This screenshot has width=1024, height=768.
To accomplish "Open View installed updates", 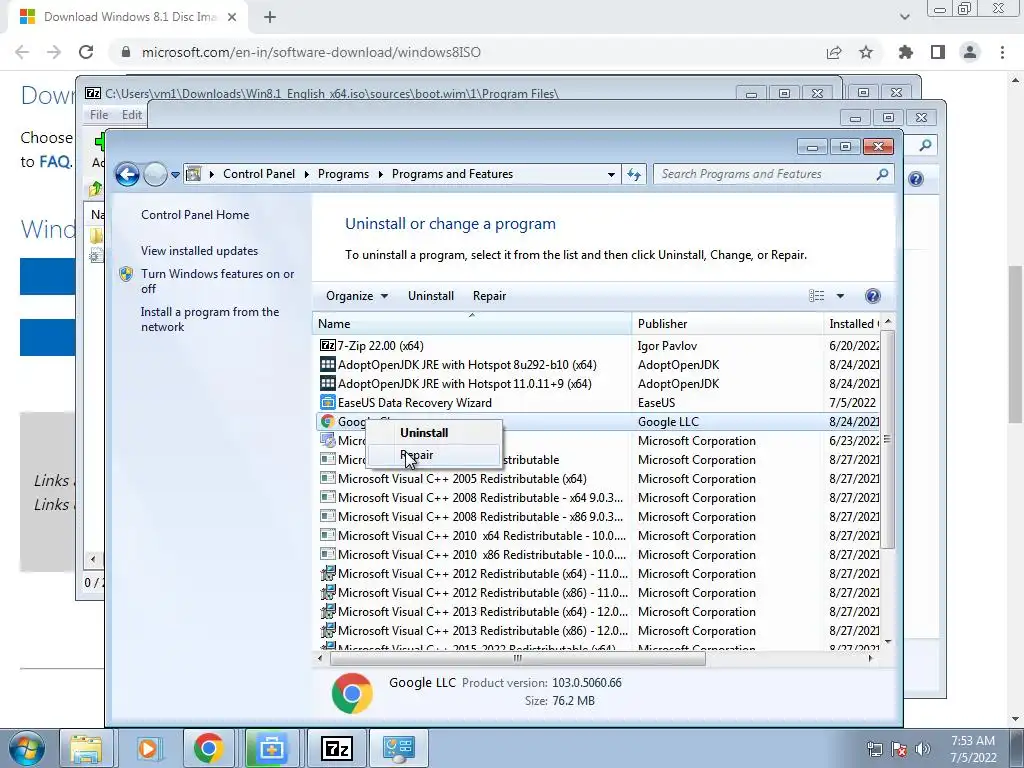I will coord(199,251).
